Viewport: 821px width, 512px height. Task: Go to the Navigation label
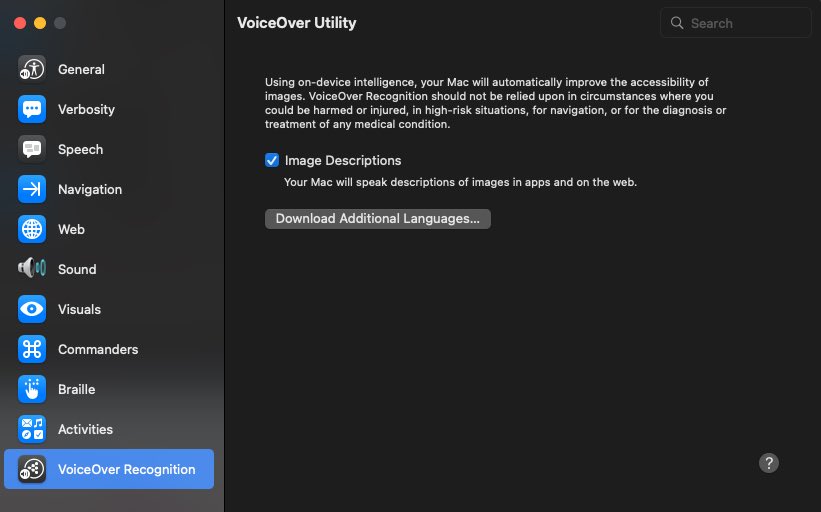click(x=90, y=189)
